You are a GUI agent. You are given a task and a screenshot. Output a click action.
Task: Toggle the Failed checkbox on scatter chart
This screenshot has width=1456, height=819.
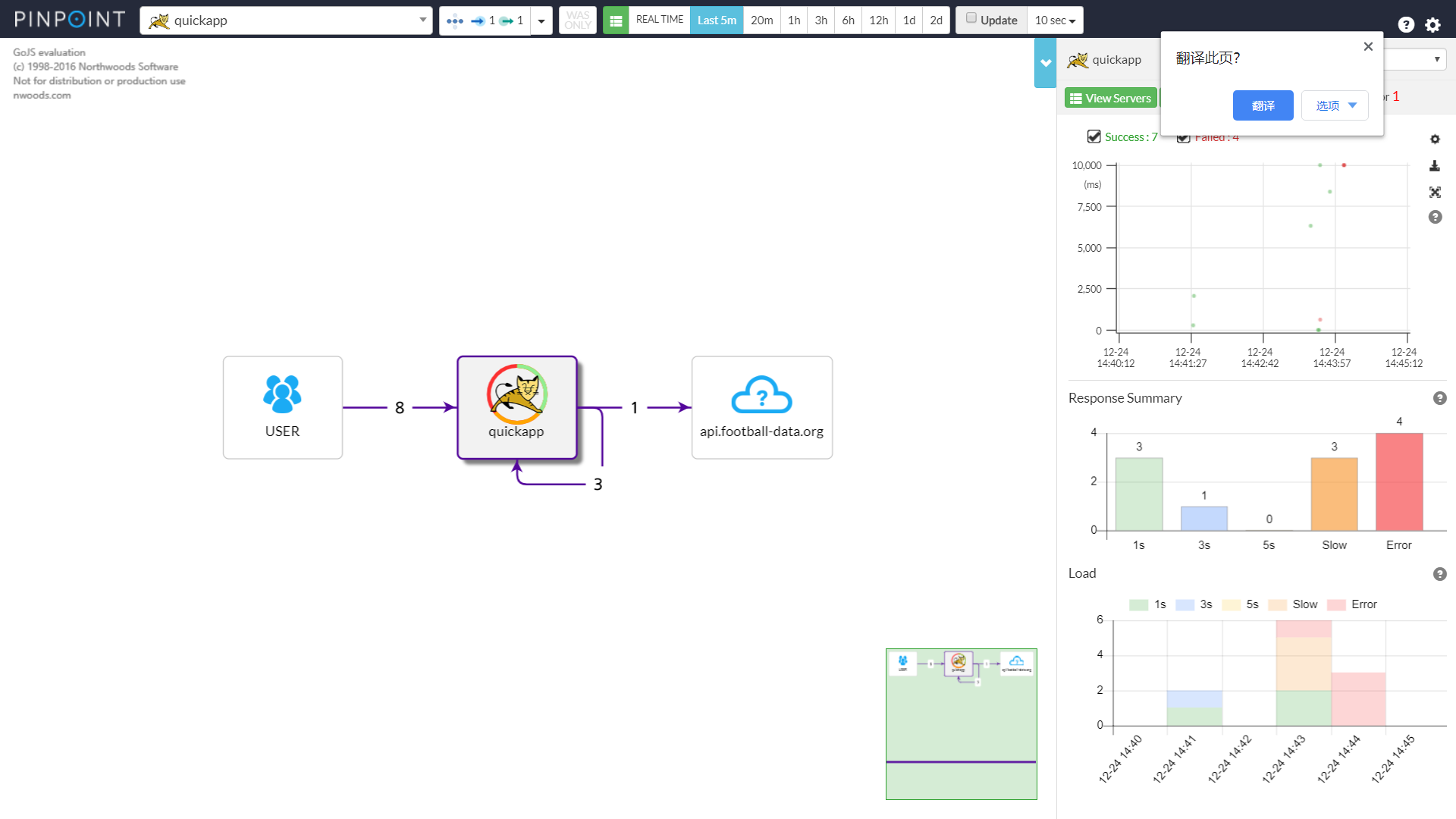click(1183, 138)
